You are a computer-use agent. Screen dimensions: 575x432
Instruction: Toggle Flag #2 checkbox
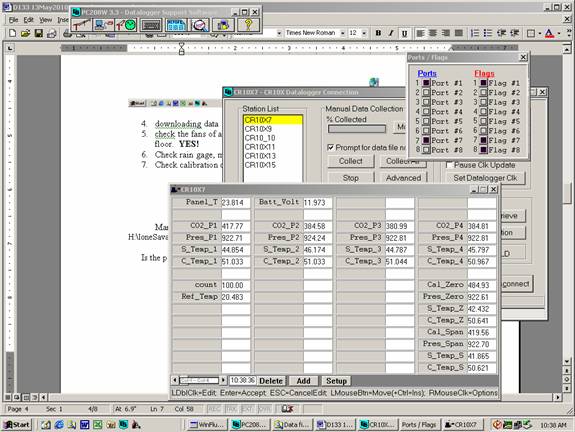click(x=484, y=93)
